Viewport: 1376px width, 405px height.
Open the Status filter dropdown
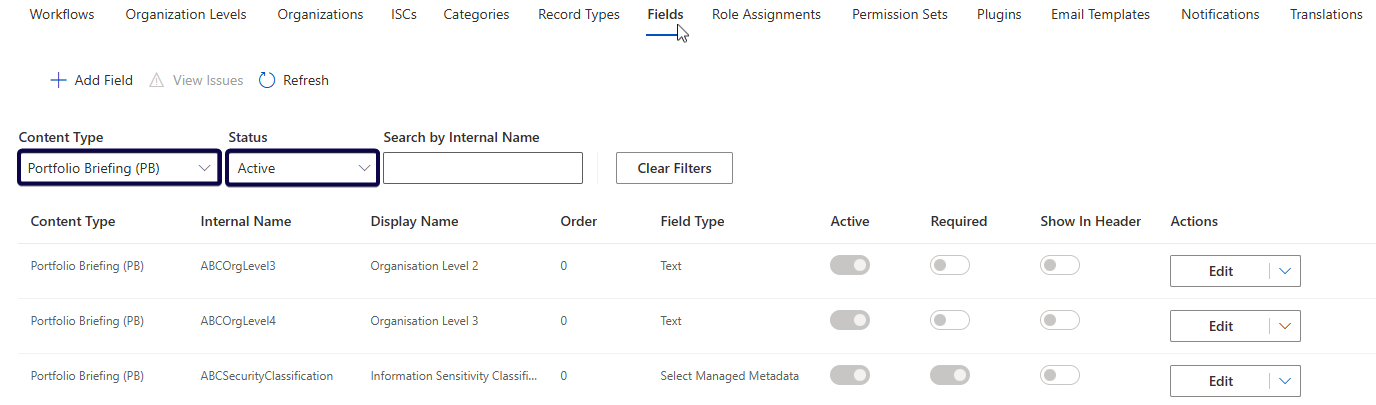pos(302,168)
